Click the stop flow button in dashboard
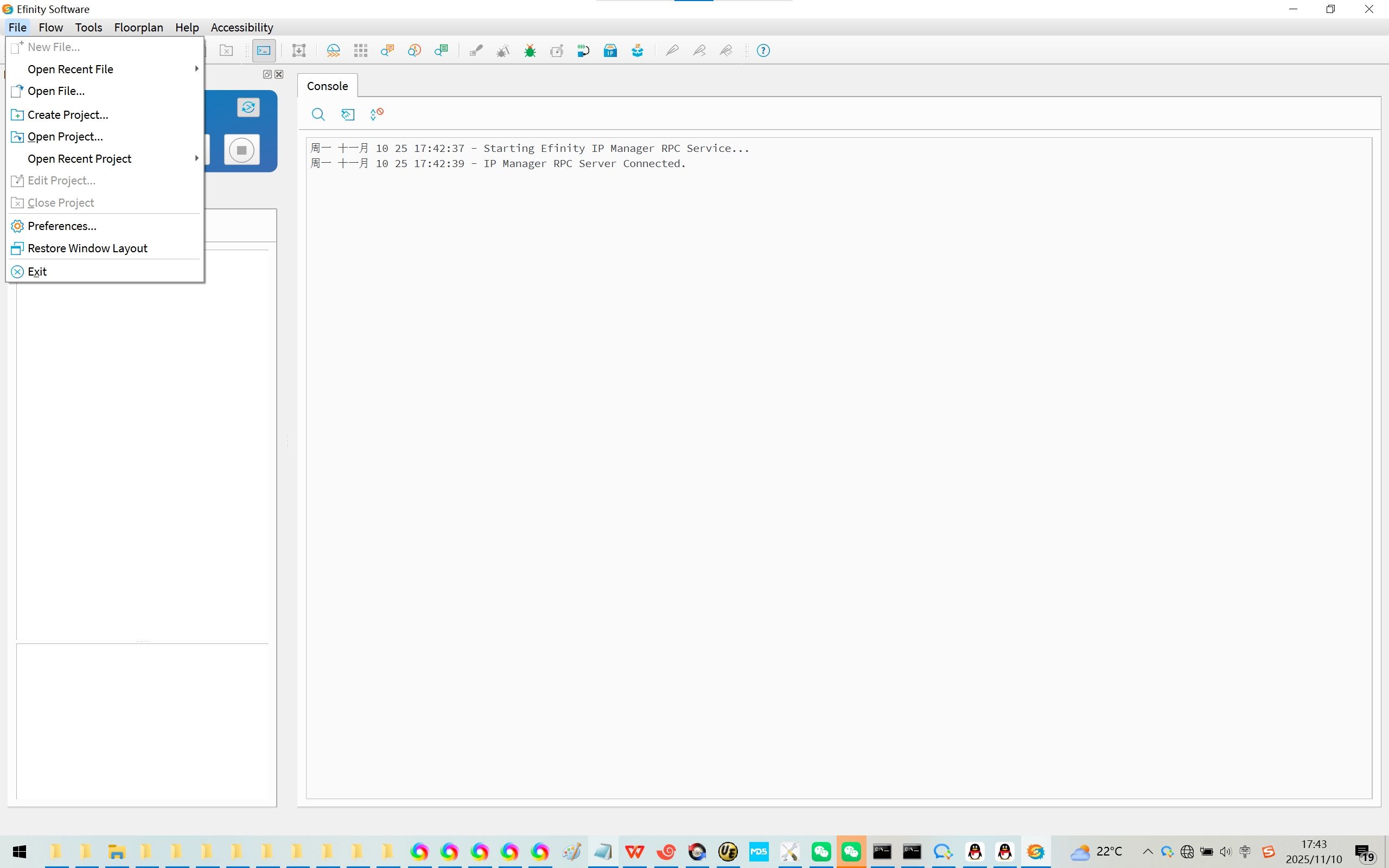The height and width of the screenshot is (868, 1389). click(241, 150)
